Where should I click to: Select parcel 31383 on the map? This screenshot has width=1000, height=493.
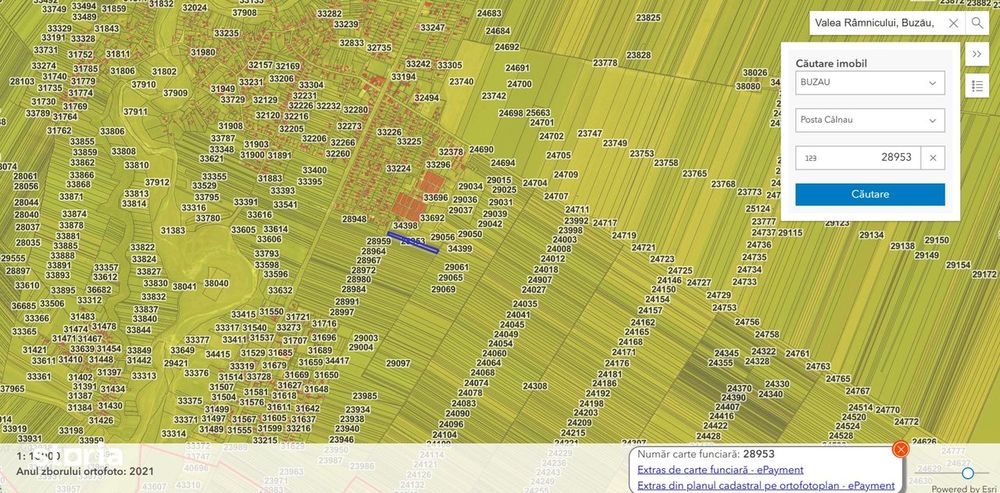(173, 230)
